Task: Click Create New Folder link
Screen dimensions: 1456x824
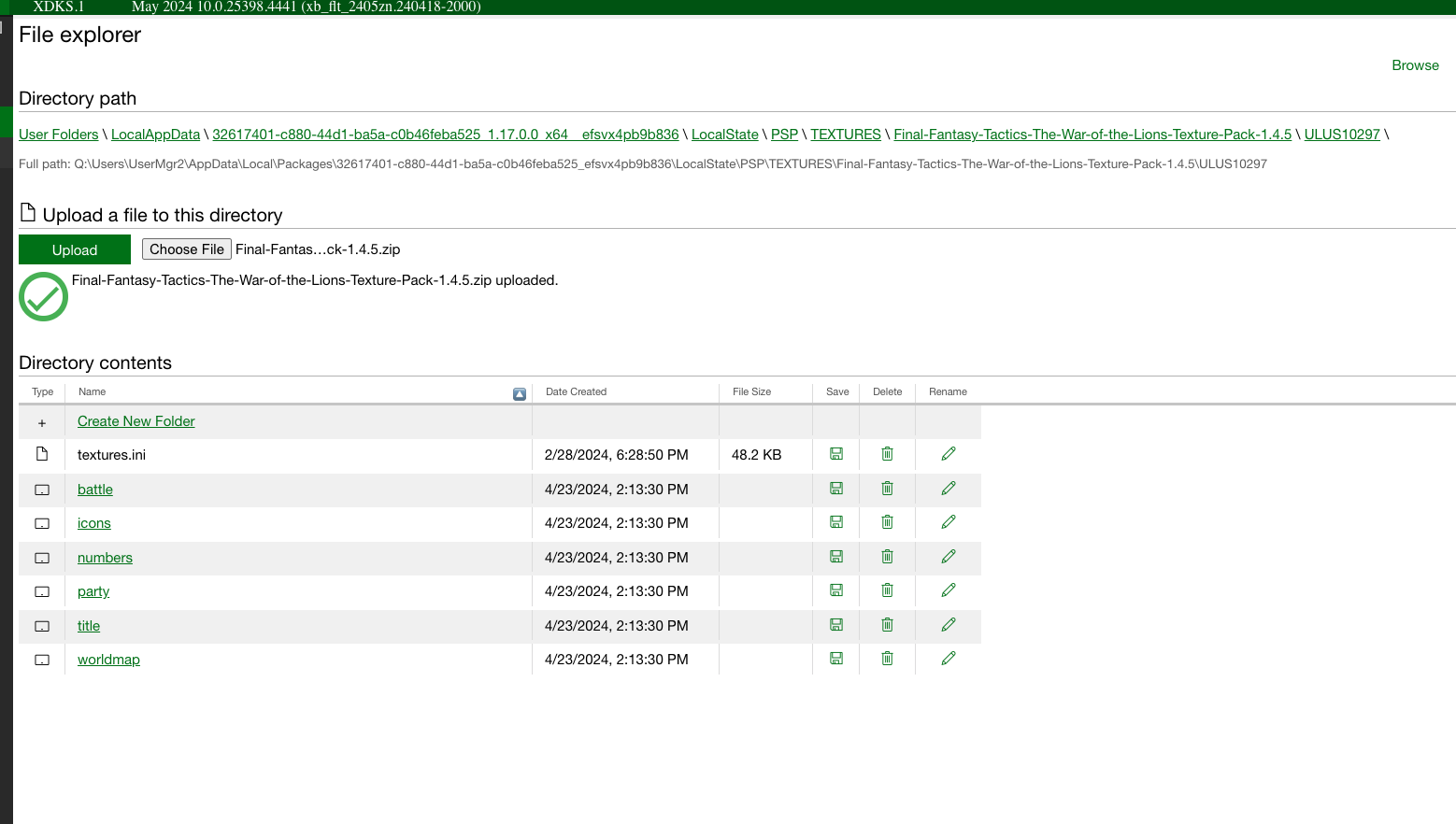Action: pyautogui.click(x=136, y=421)
